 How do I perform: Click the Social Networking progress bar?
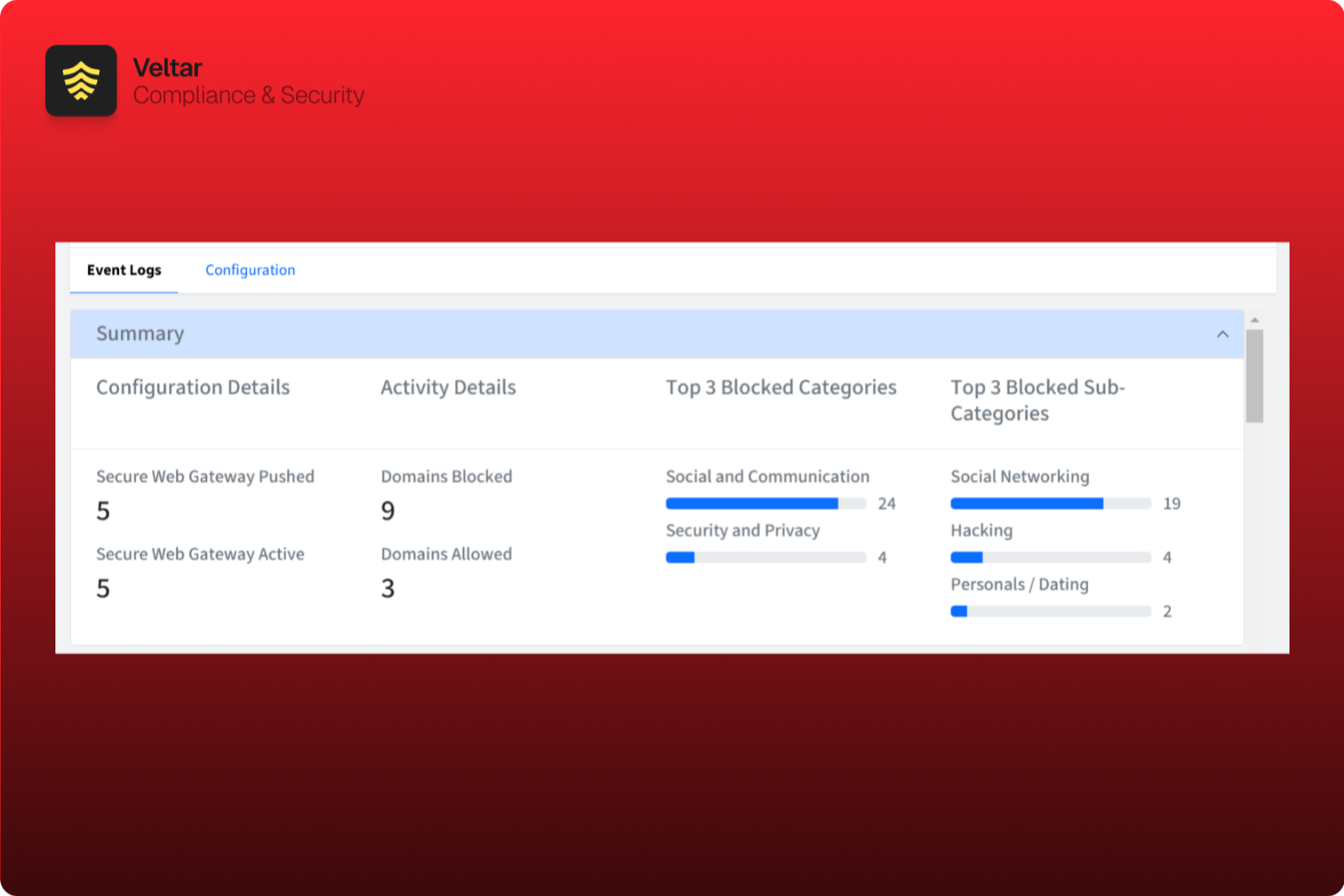point(1051,503)
